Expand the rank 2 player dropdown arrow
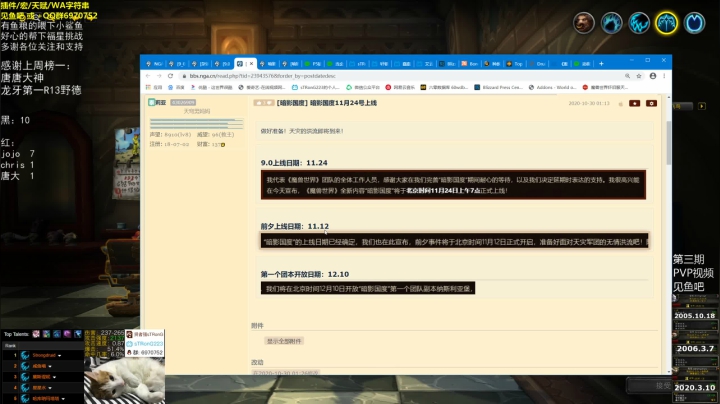The image size is (720, 404). (50, 366)
